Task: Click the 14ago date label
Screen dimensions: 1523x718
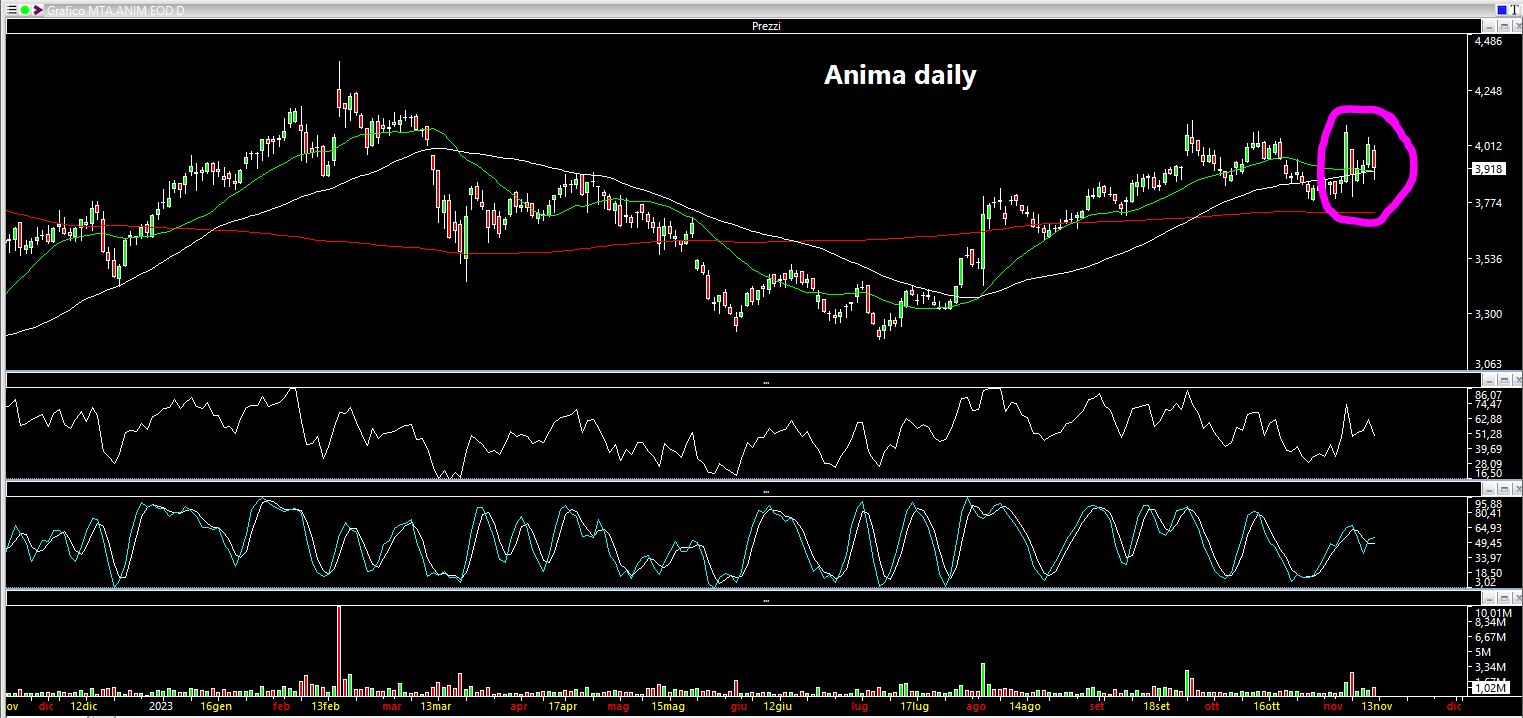Action: point(1025,706)
